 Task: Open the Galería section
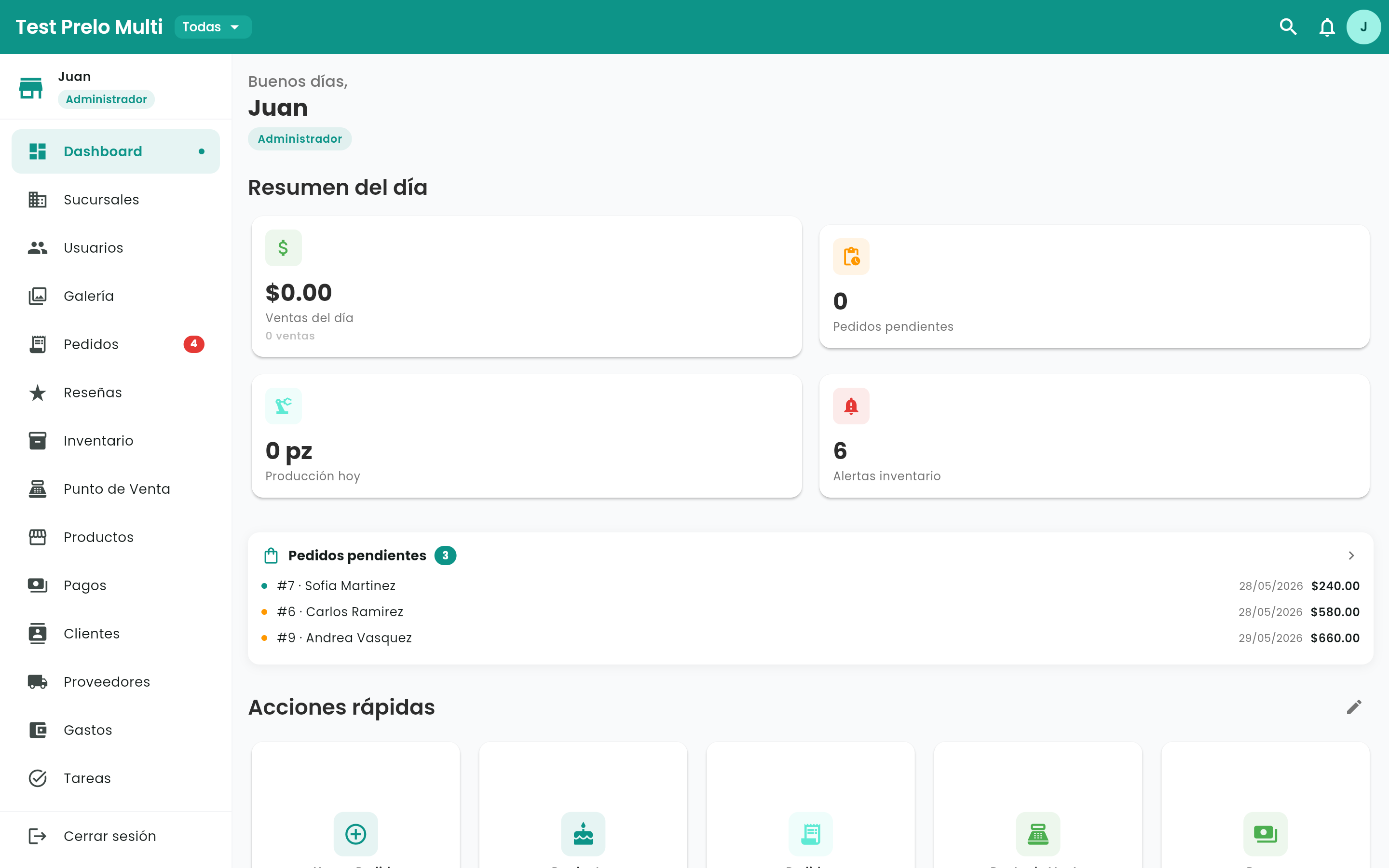click(115, 296)
